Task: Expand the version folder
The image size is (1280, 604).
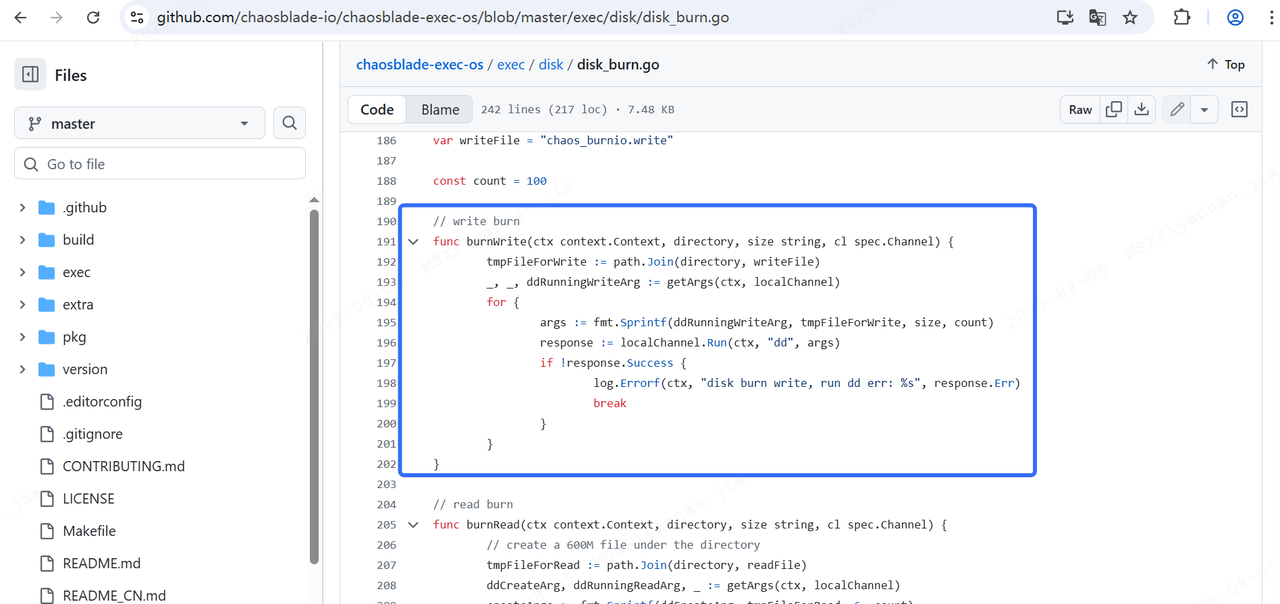Action: [x=22, y=369]
